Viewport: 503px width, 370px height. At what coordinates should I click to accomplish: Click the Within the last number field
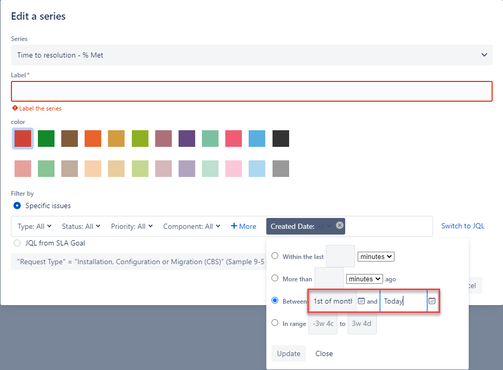pos(340,256)
